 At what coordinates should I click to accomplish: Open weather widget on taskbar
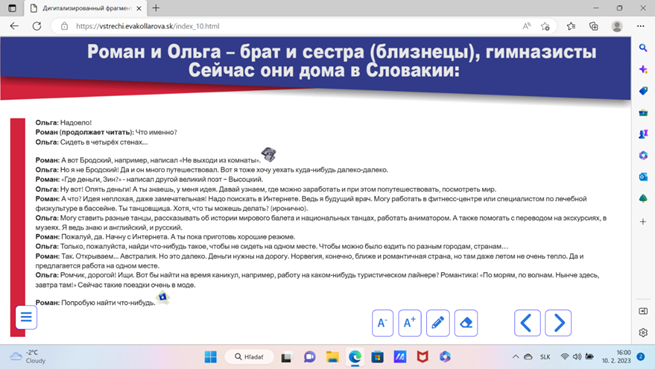tap(28, 357)
